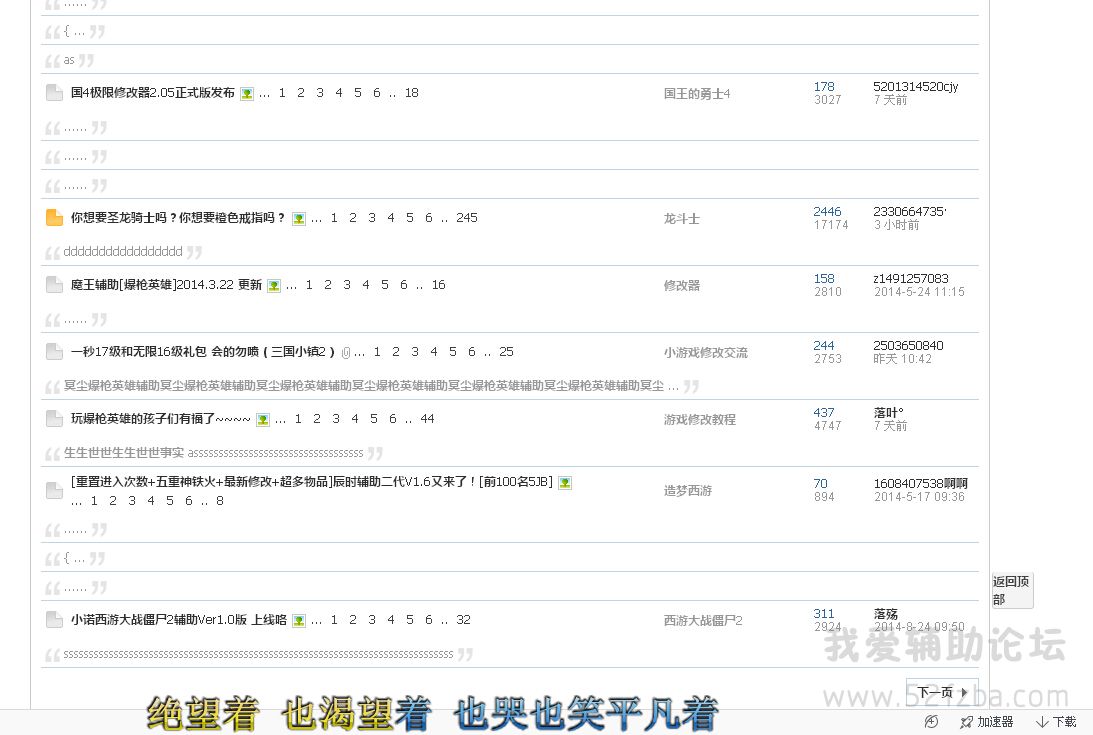The height and width of the screenshot is (735, 1093).
Task: Click paperclip attachment icon after 三国小镇2
Action: [346, 353]
